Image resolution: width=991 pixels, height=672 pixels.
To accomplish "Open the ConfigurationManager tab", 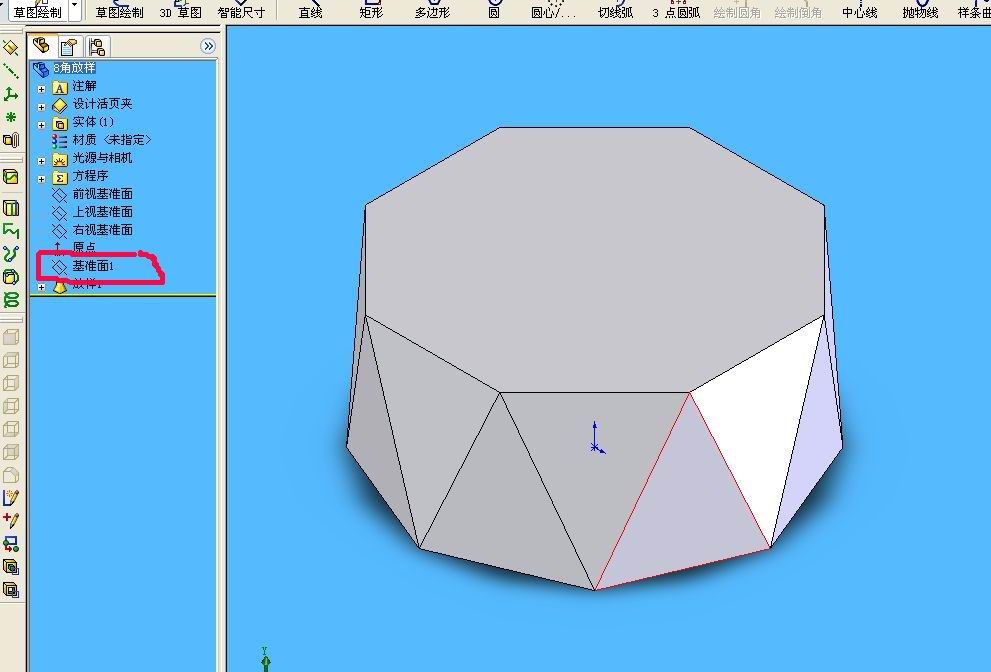I will pyautogui.click(x=97, y=46).
